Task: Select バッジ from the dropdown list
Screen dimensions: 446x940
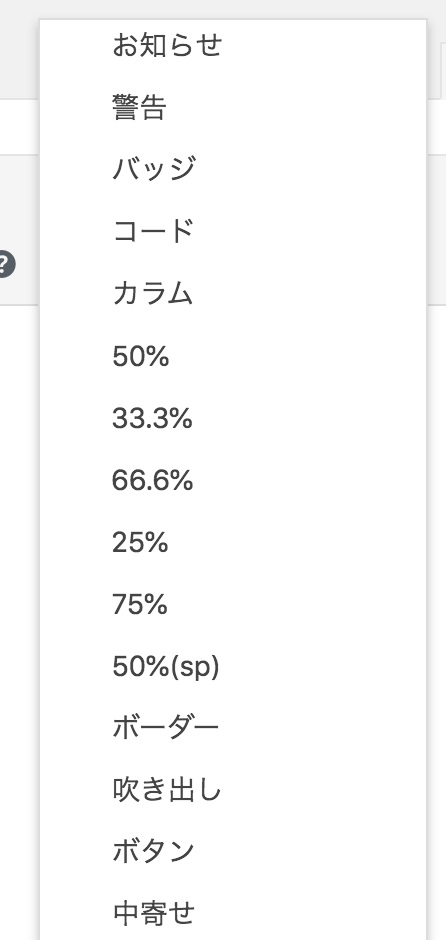Action: (233, 170)
